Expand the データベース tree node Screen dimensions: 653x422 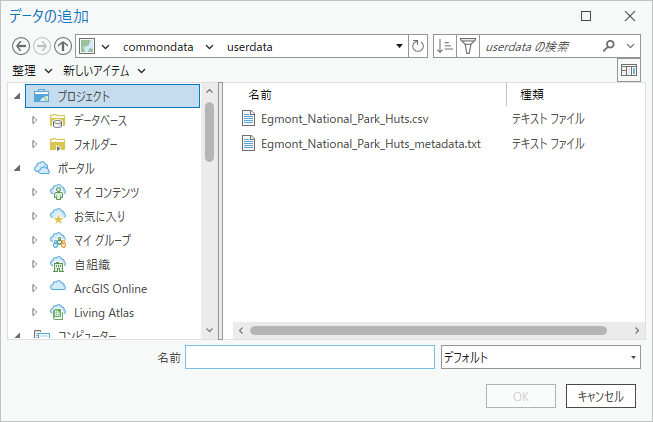[35, 120]
